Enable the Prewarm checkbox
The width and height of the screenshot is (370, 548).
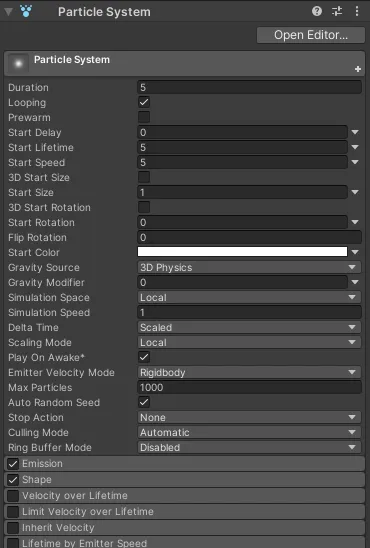click(x=144, y=117)
